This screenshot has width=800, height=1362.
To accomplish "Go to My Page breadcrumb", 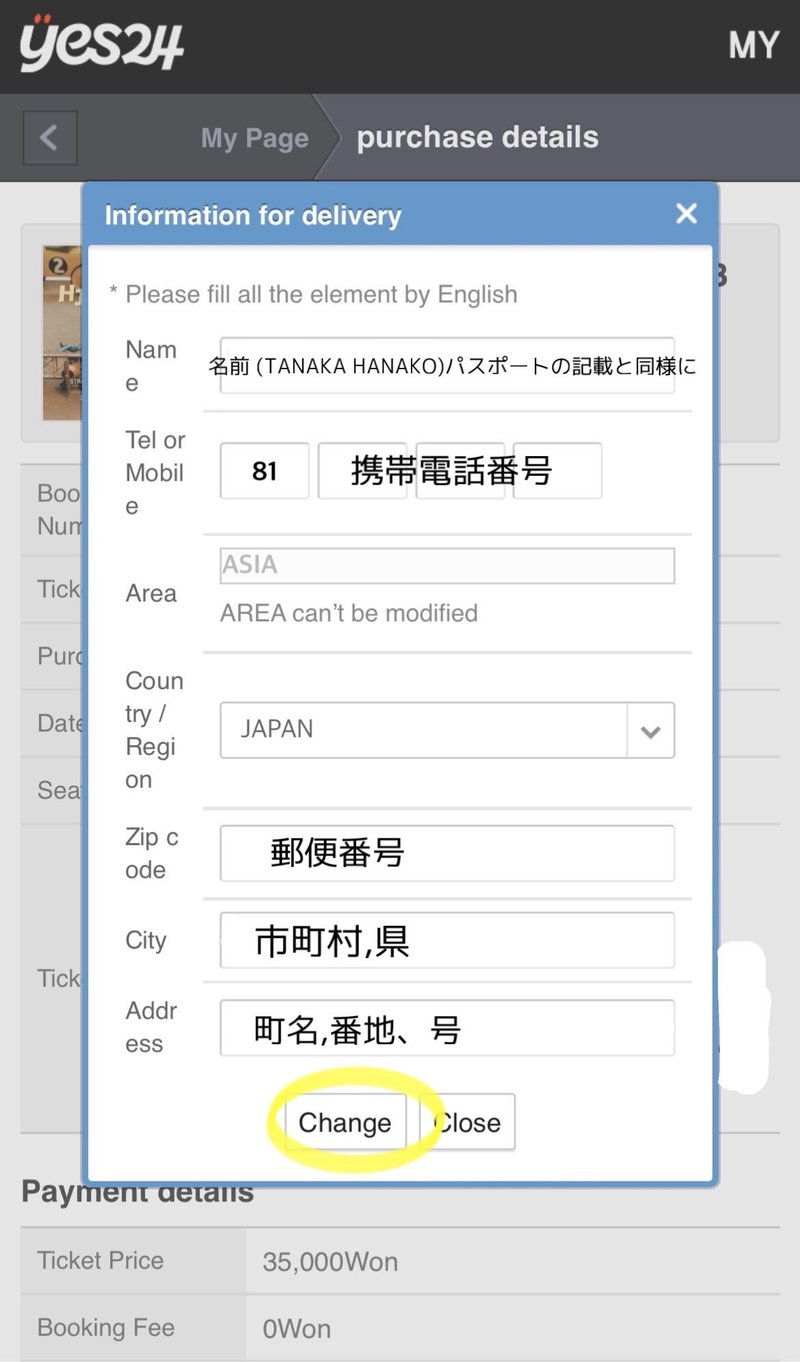I will pyautogui.click(x=254, y=138).
